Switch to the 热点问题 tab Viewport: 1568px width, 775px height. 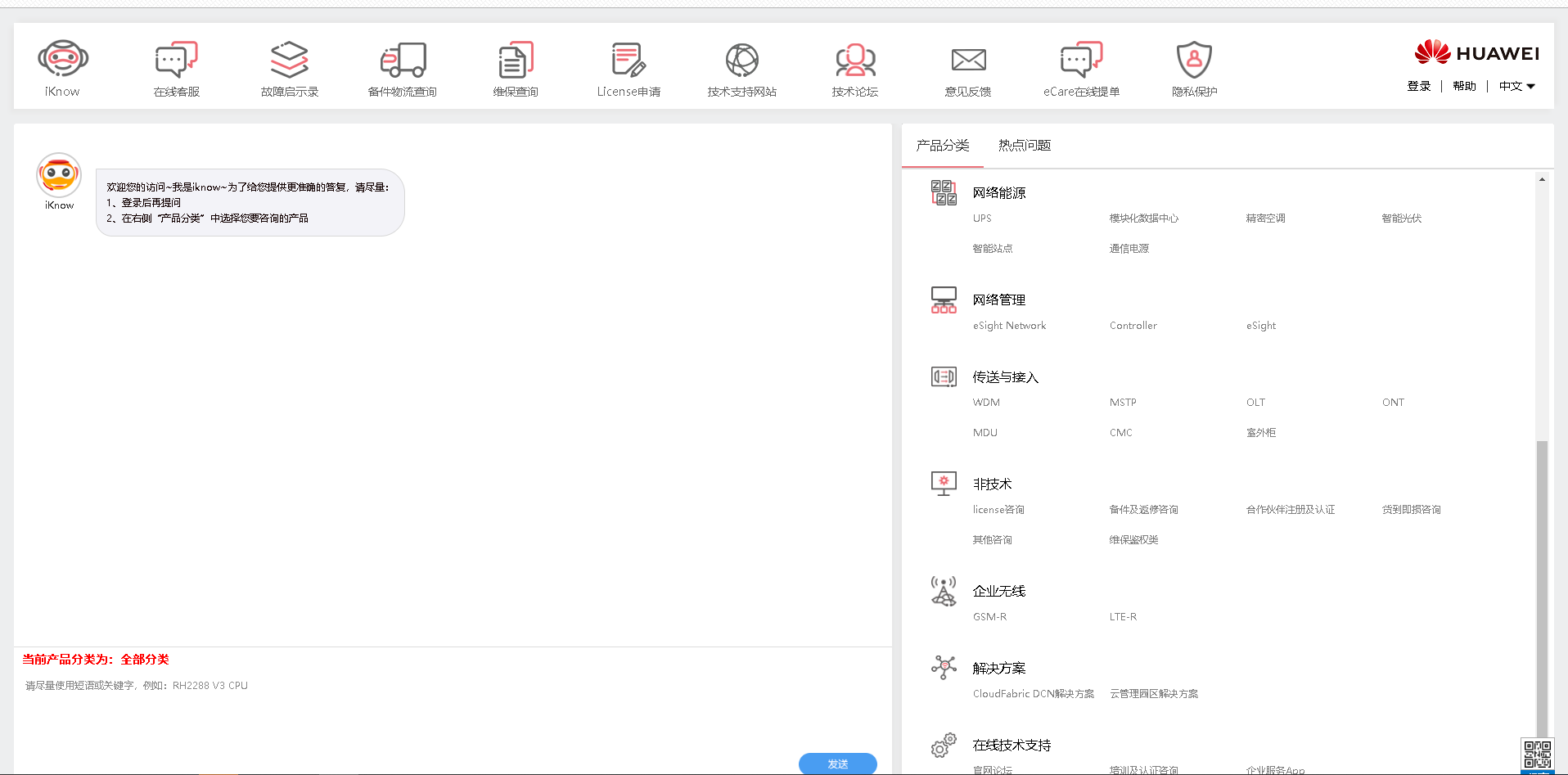(1025, 145)
